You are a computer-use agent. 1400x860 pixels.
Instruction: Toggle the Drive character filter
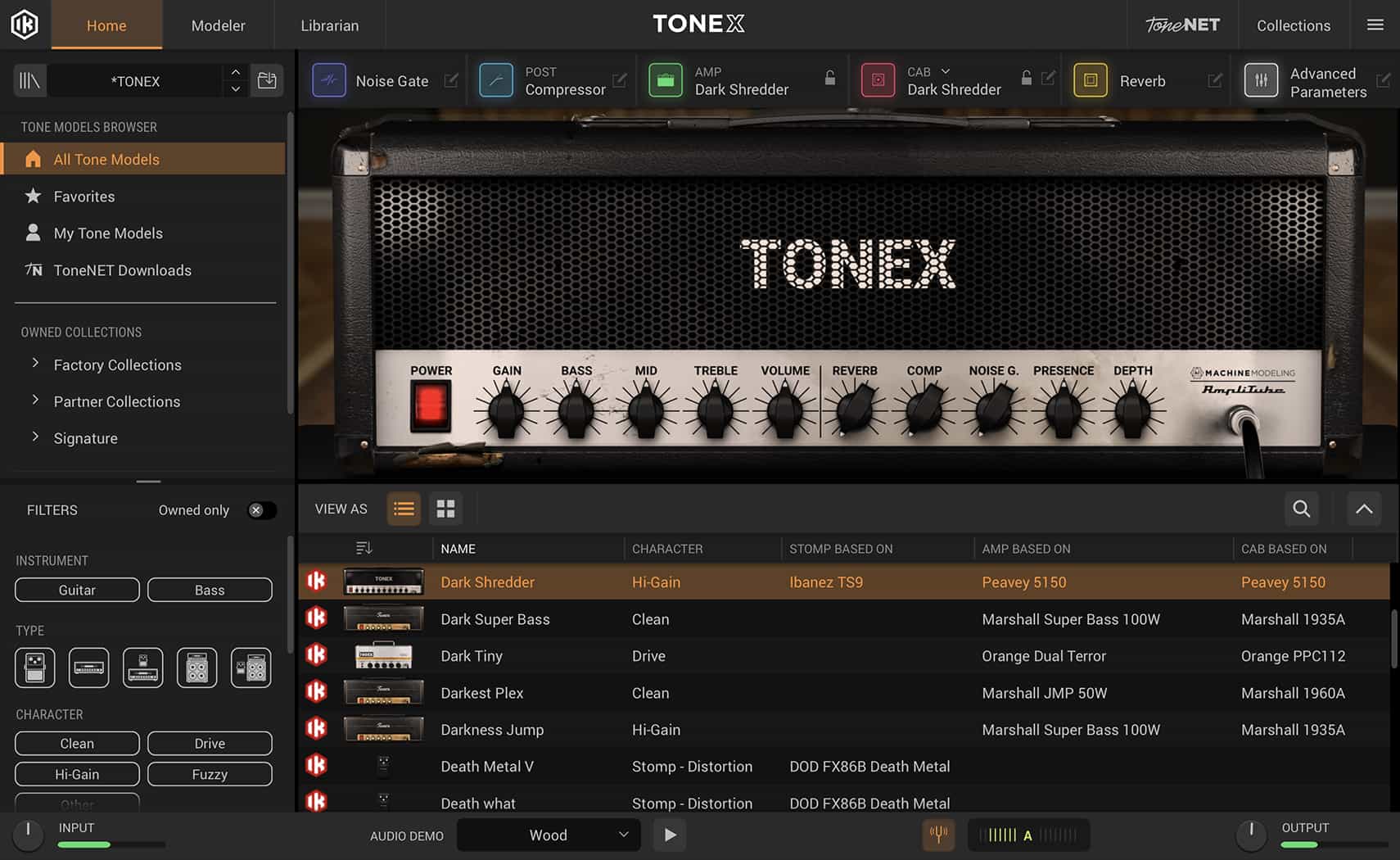point(210,743)
